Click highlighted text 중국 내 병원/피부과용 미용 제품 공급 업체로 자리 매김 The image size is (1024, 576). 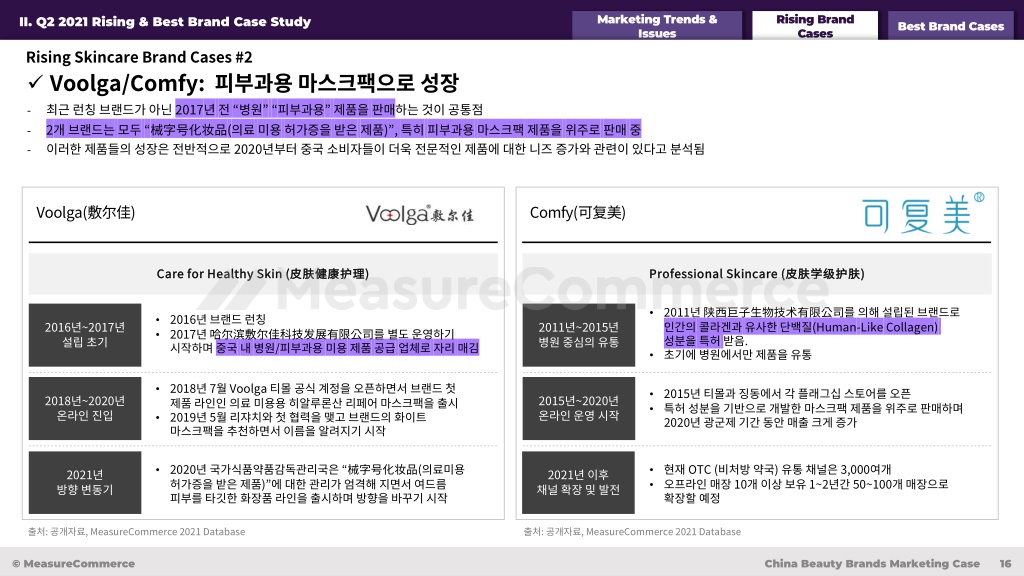coord(347,348)
